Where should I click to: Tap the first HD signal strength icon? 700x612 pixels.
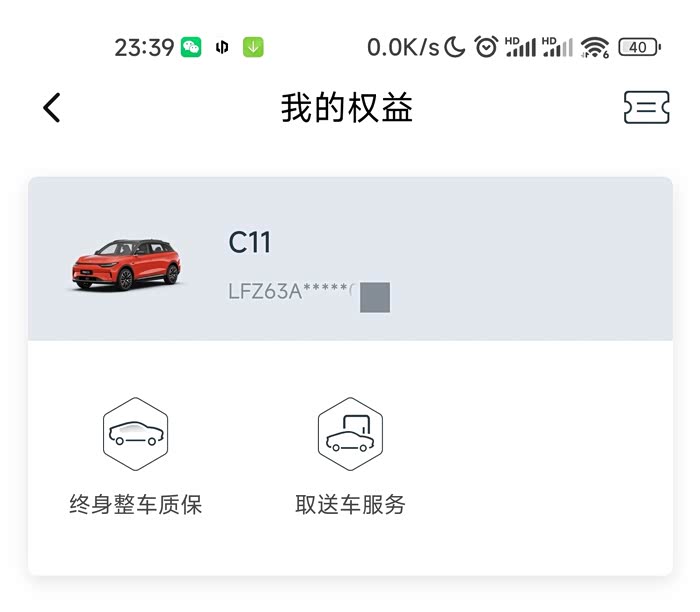point(521,47)
